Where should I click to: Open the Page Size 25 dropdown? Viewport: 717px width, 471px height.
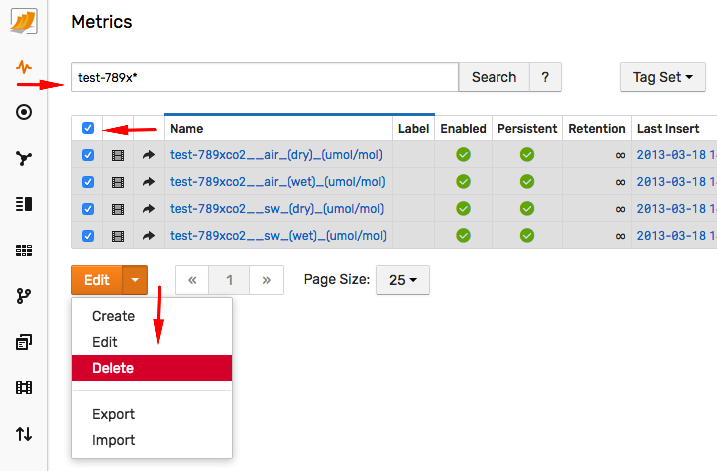[x=403, y=280]
